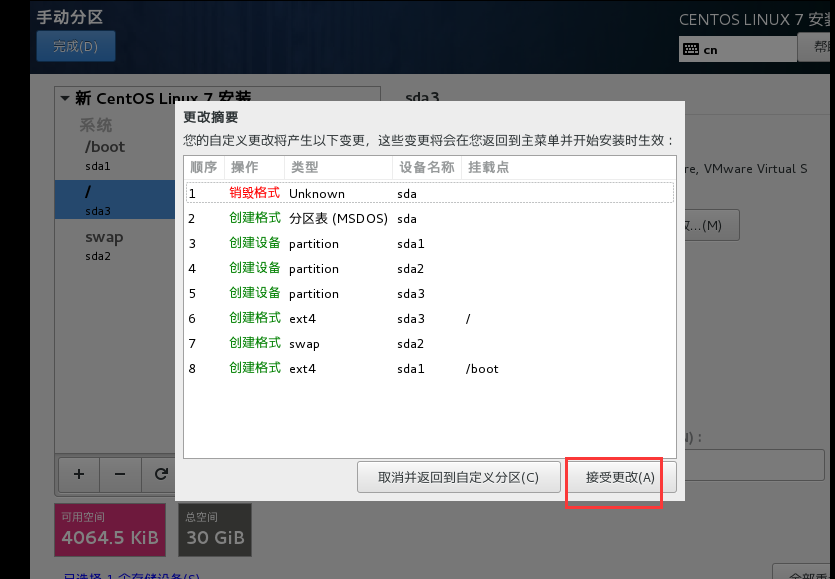Viewport: 835px width, 579px height.
Task: Click the 总空间 30 GiB box
Action: pyautogui.click(x=215, y=530)
